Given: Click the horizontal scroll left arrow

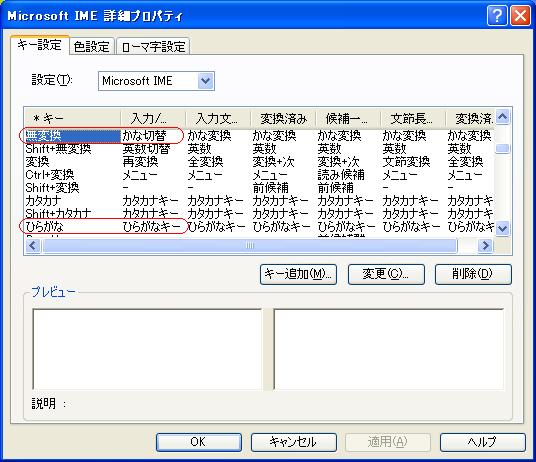Looking at the screenshot, I should pos(33,245).
